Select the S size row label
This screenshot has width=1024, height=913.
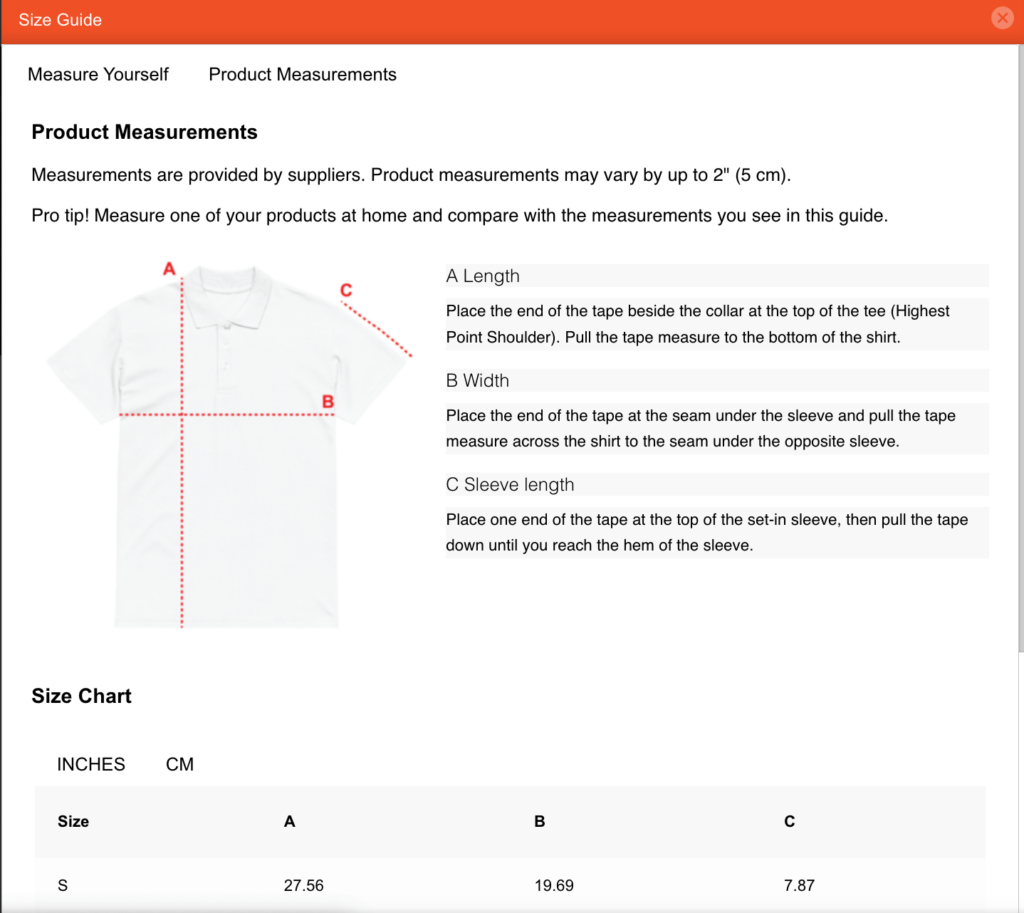63,885
